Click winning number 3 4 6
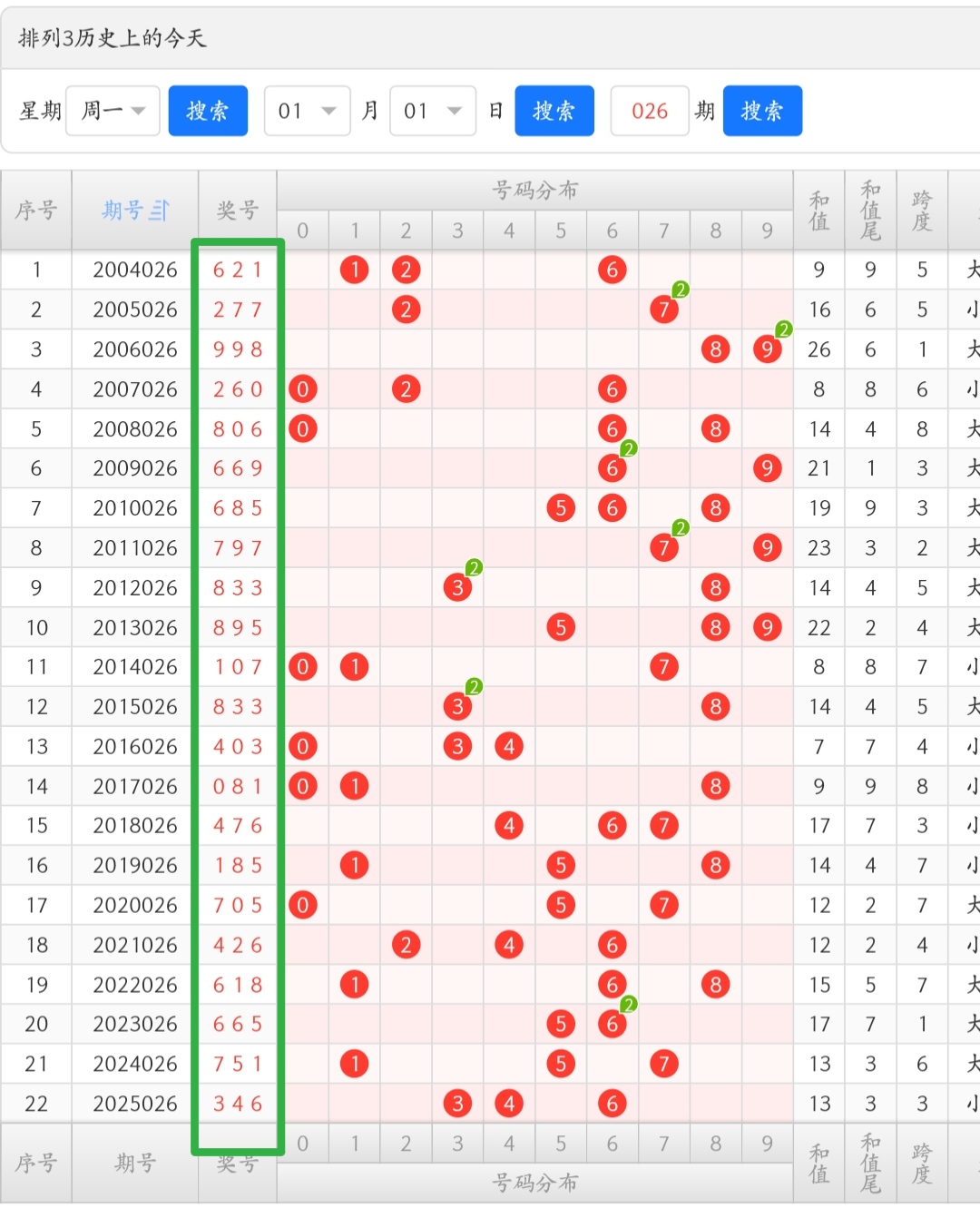The height and width of the screenshot is (1218, 980). click(x=238, y=1104)
